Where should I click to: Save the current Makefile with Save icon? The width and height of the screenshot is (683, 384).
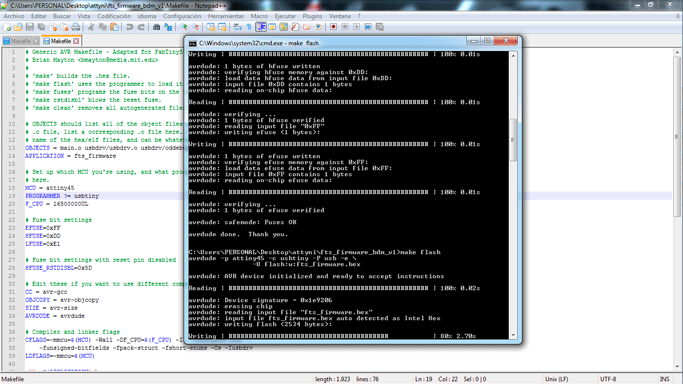(30, 27)
